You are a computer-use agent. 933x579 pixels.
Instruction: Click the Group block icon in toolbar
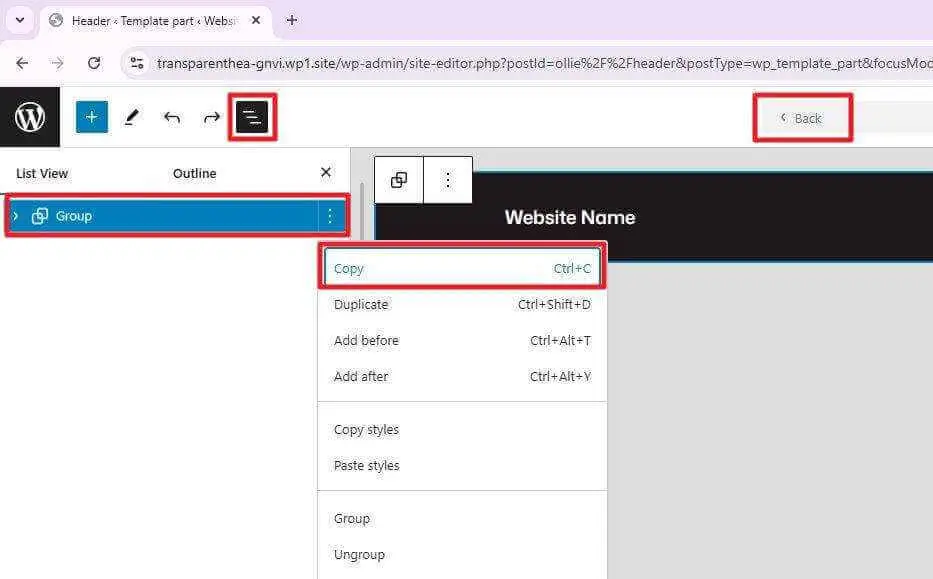(x=399, y=180)
